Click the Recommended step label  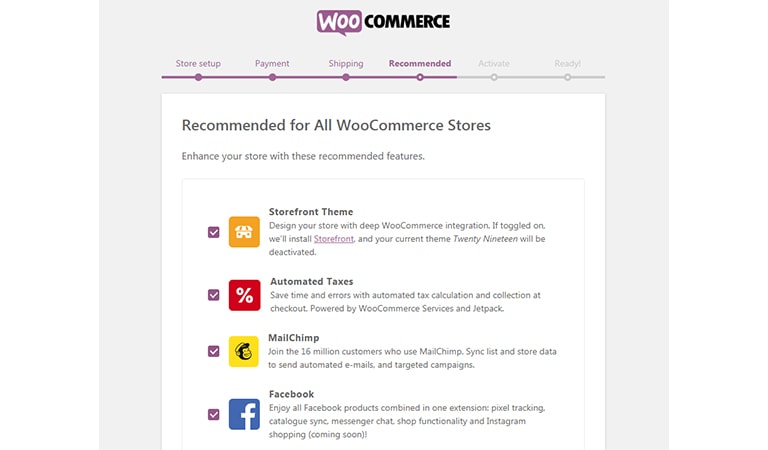[420, 63]
